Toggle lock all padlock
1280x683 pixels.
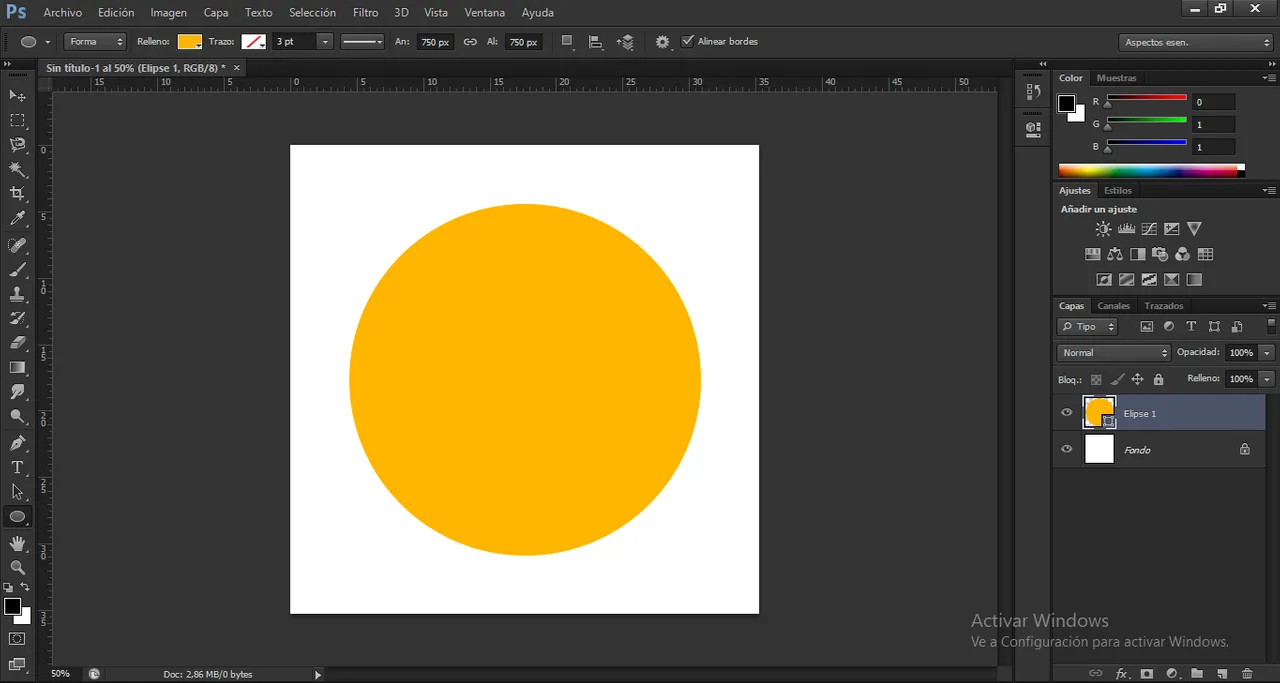click(x=1158, y=379)
